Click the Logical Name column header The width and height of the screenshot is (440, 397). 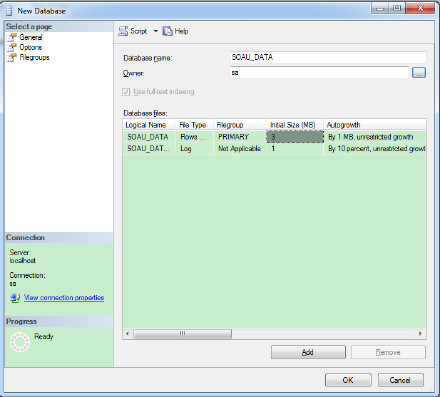[149, 125]
